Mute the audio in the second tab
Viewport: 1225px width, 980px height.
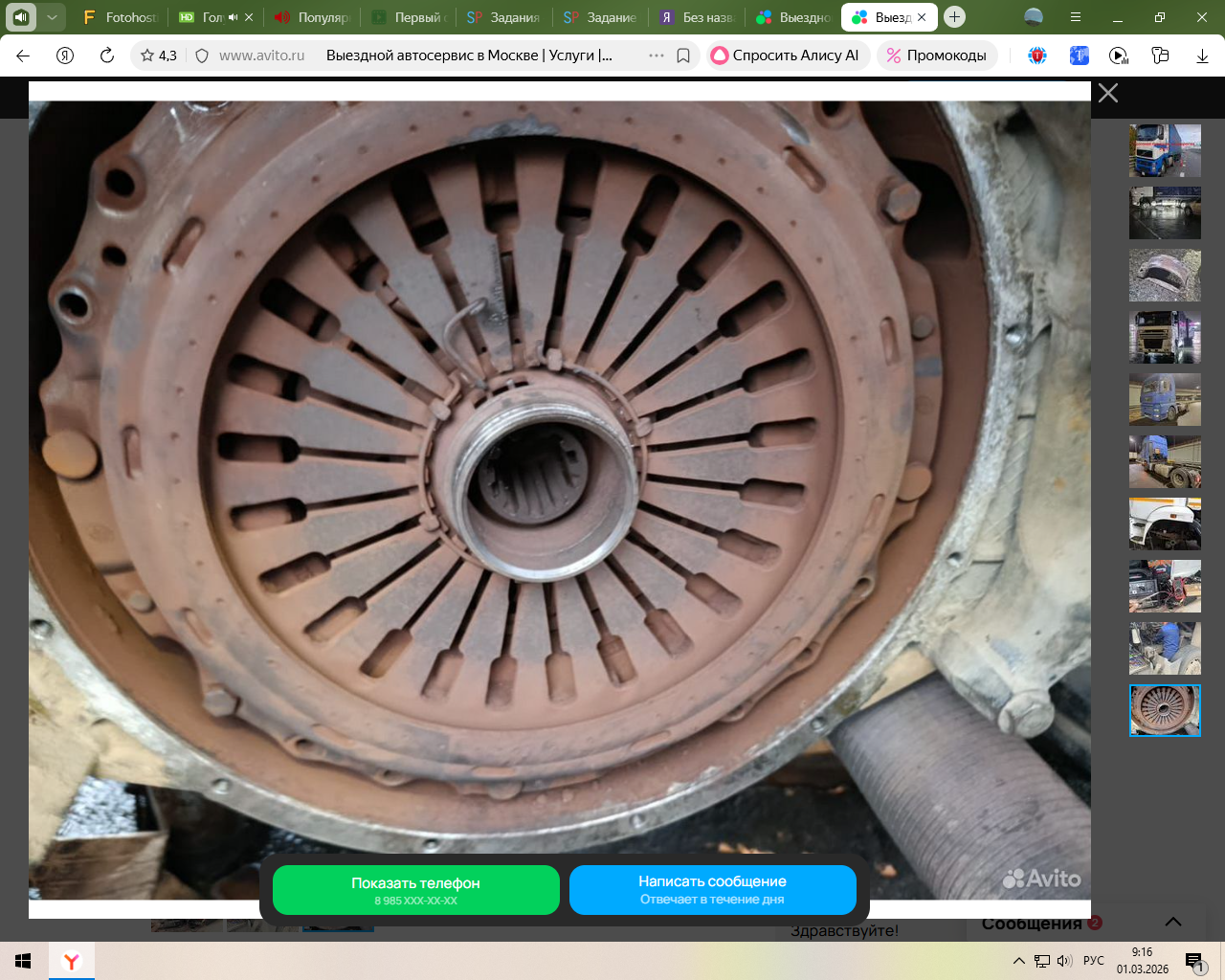(x=233, y=17)
